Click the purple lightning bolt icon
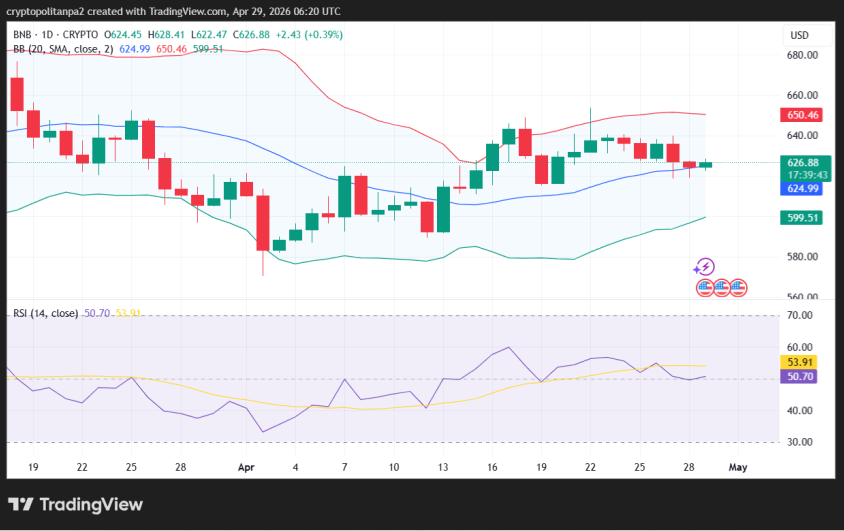844x531 pixels. [x=704, y=266]
